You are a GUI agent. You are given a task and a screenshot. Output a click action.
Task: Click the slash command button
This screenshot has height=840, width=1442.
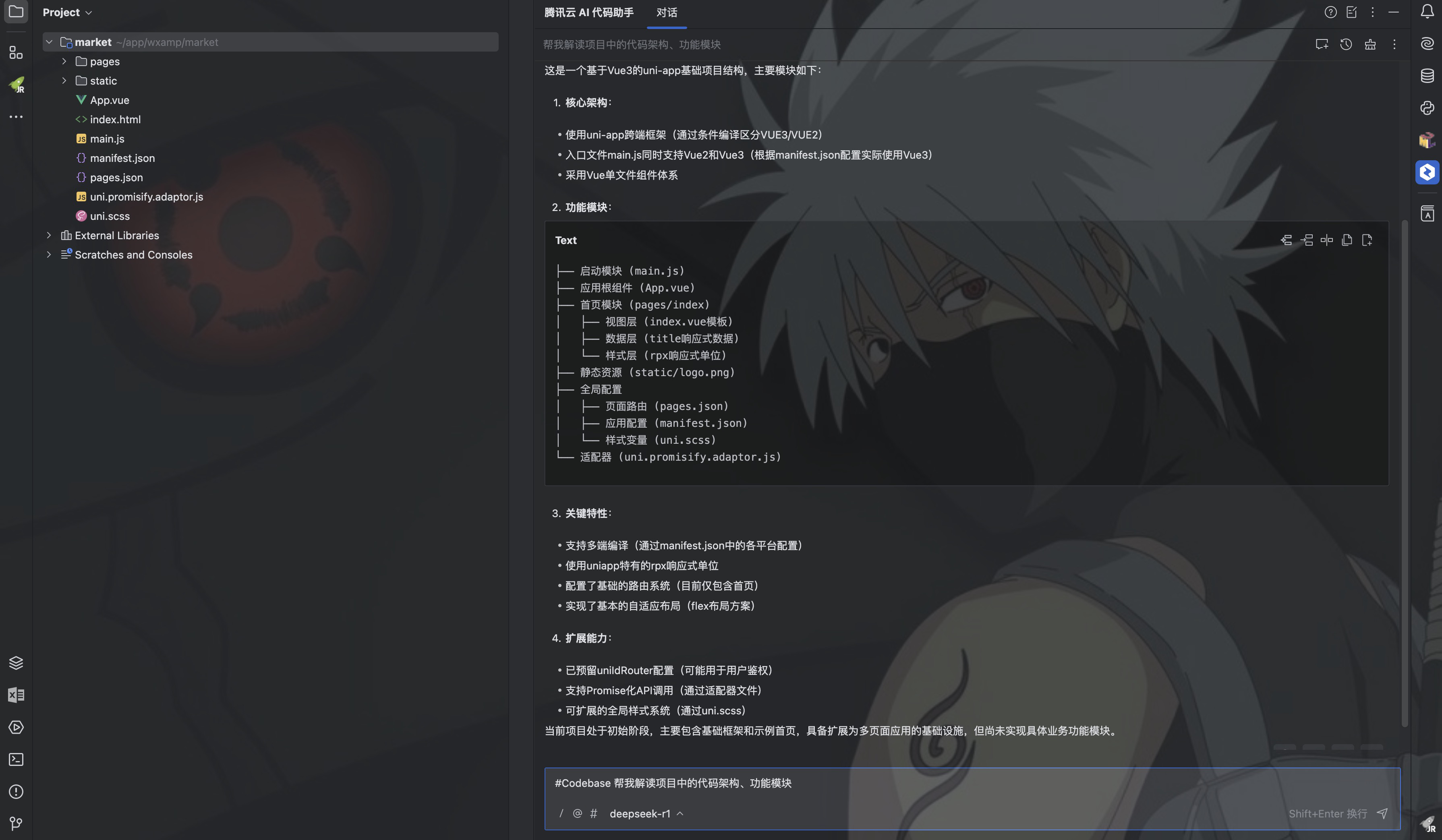[x=561, y=813]
